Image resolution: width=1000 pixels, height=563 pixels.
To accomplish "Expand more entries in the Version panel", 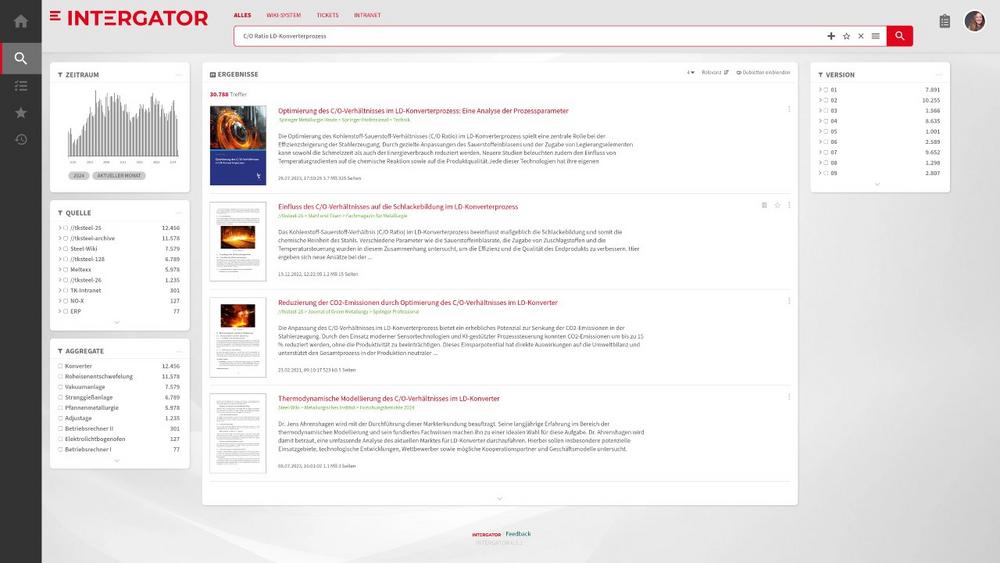I will point(877,184).
